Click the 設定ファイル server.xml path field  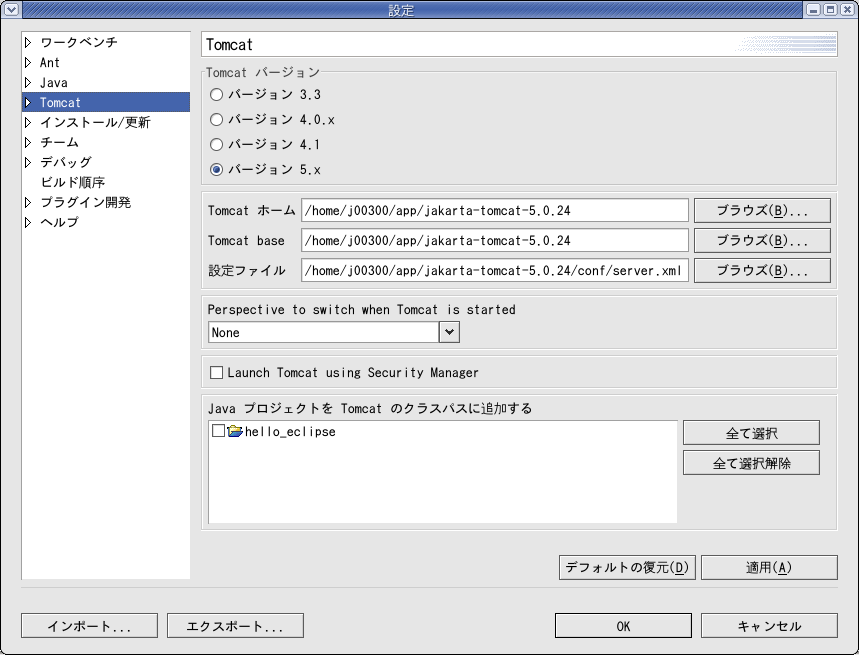(x=495, y=271)
